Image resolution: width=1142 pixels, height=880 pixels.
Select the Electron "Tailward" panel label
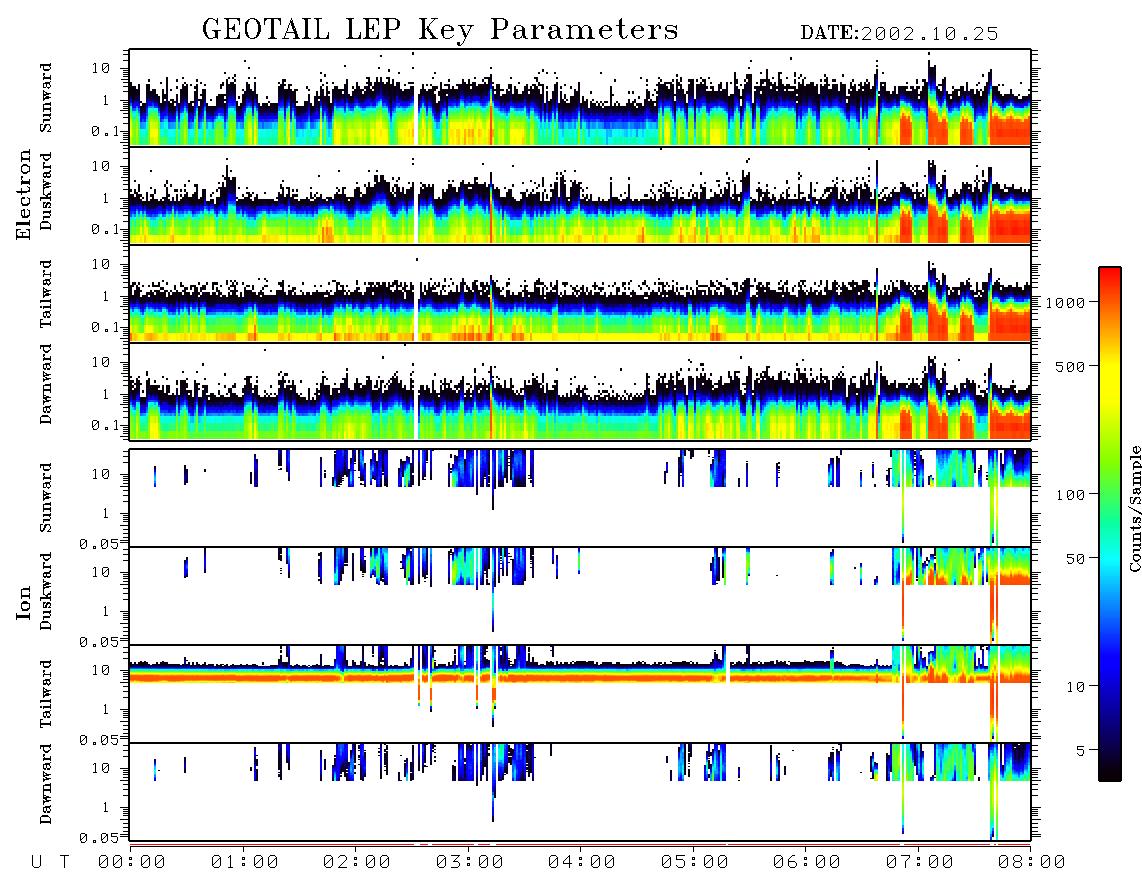click(46, 294)
